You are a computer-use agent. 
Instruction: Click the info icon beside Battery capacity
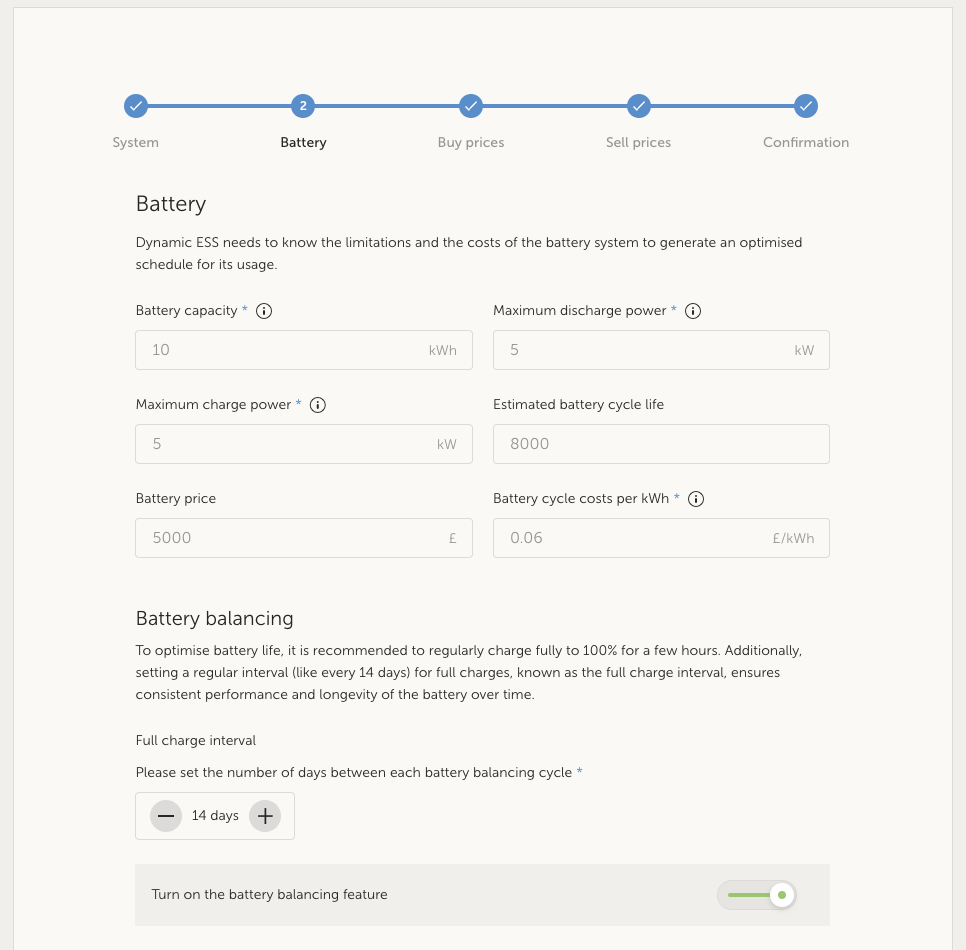click(x=264, y=311)
